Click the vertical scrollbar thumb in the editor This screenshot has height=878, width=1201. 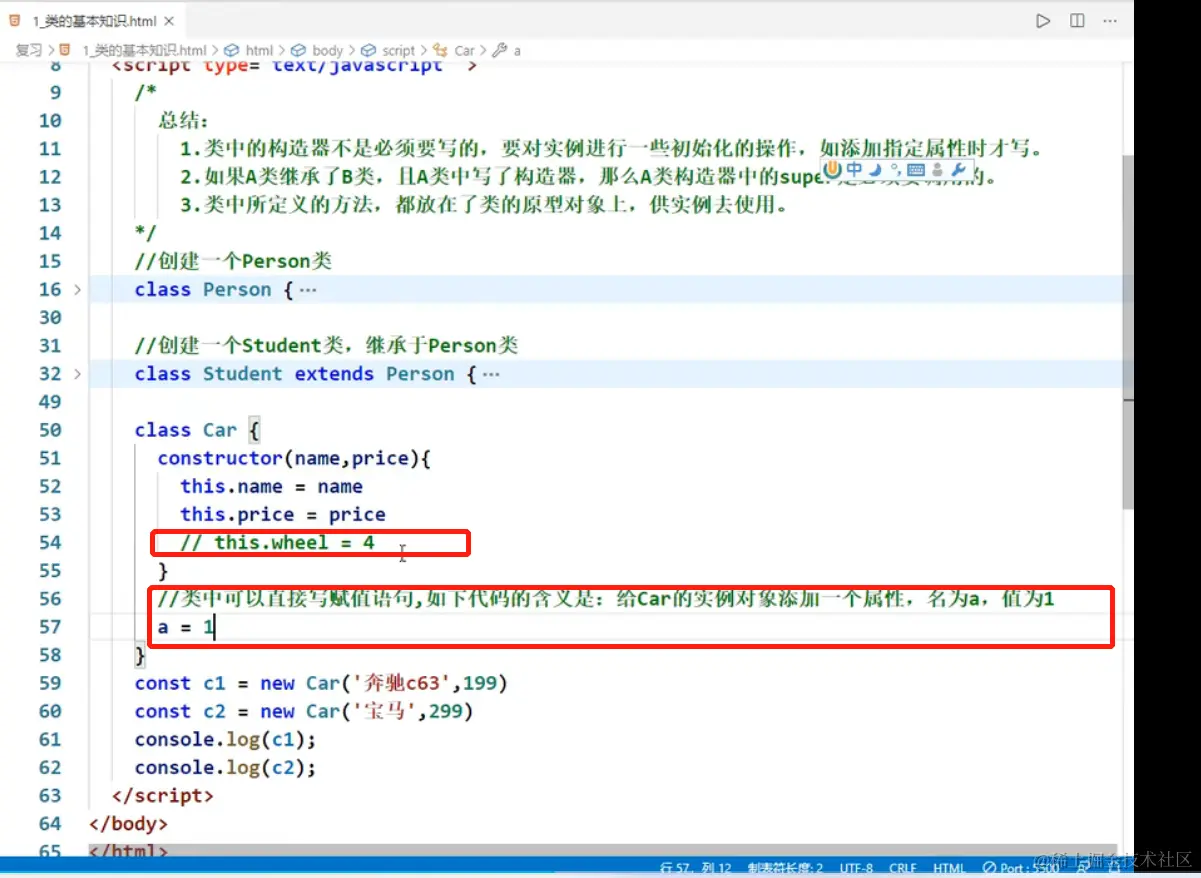1128,333
